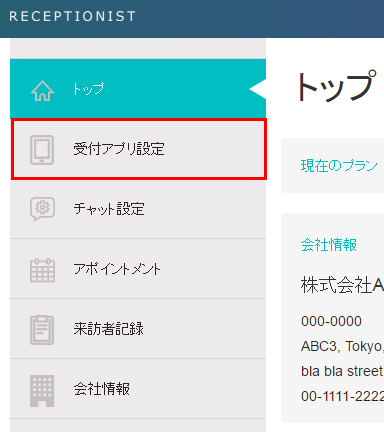This screenshot has height=432, width=384.
Task: Click the company name starting 株式会社
Action: point(342,285)
